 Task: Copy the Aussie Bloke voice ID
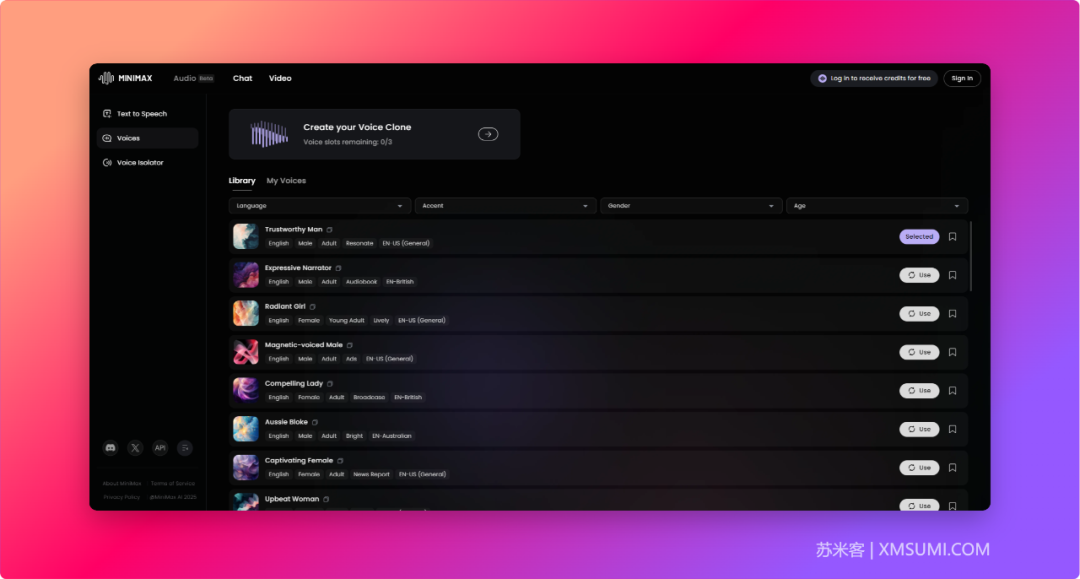click(315, 423)
